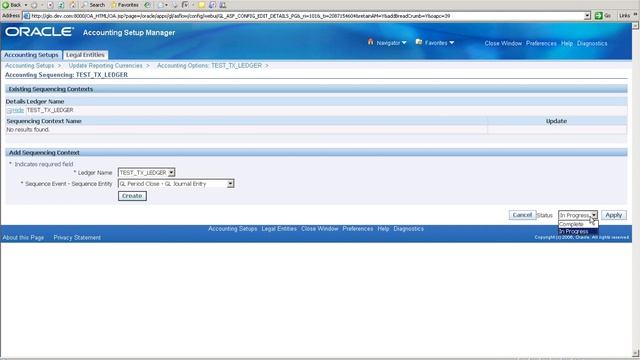Image resolution: width=640 pixels, height=360 pixels.
Task: Open the Navigator menu in header
Action: [x=391, y=42]
